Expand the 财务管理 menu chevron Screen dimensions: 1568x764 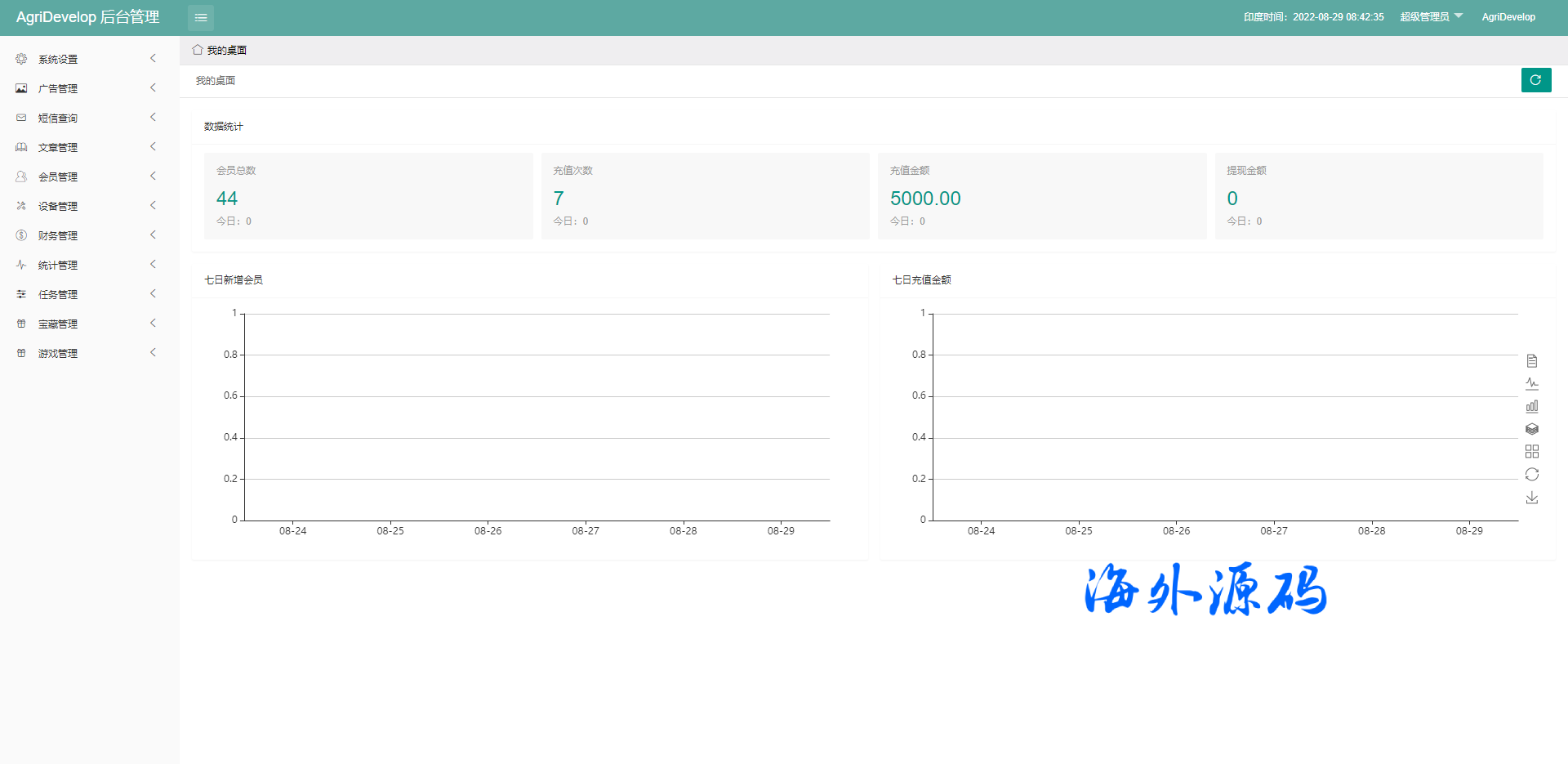153,235
